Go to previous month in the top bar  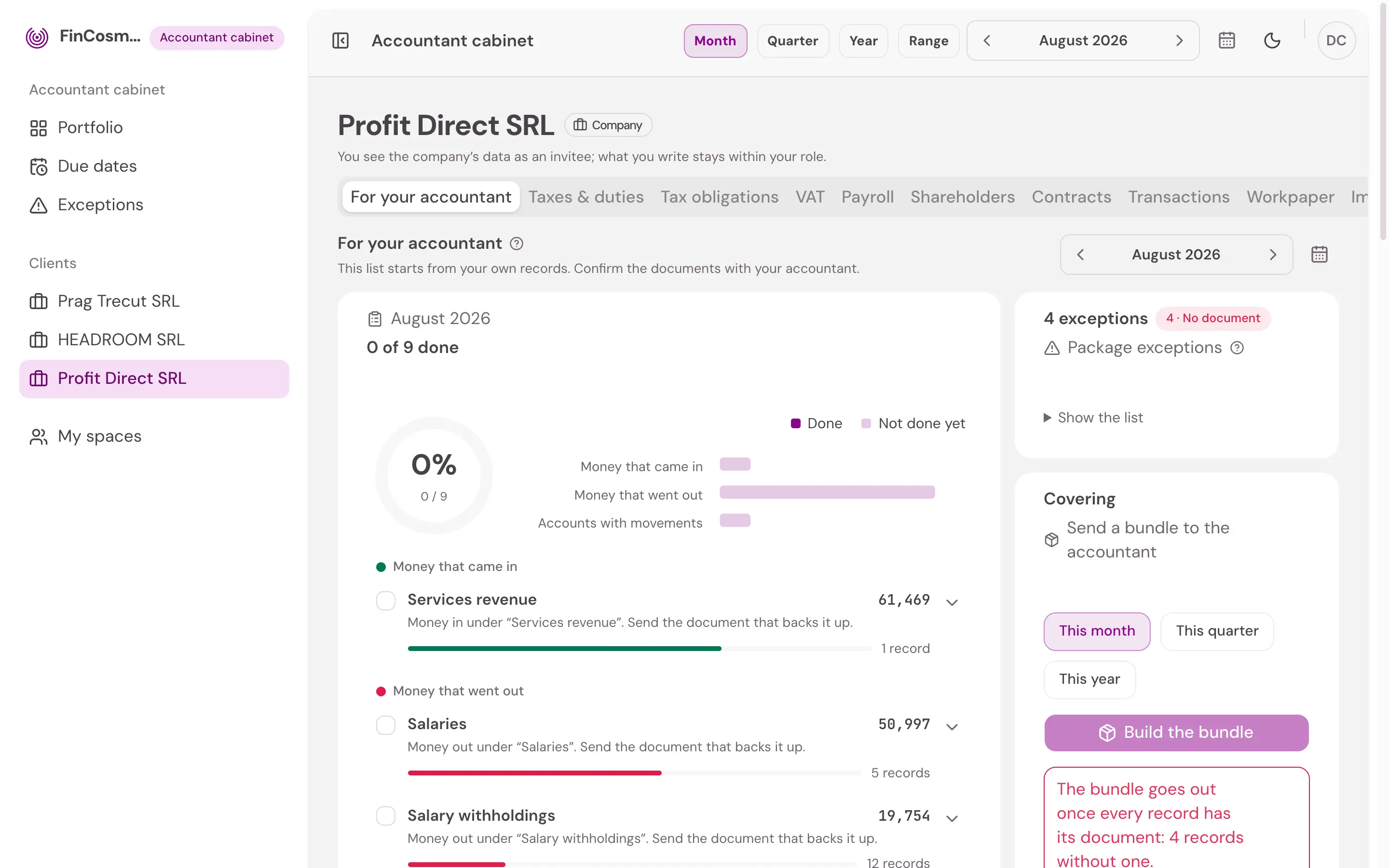pos(987,41)
